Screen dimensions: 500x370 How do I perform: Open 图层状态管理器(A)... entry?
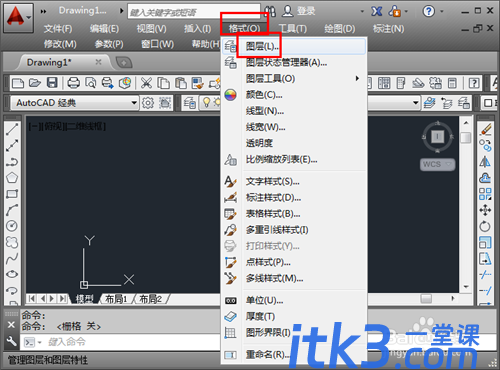[x=294, y=62]
